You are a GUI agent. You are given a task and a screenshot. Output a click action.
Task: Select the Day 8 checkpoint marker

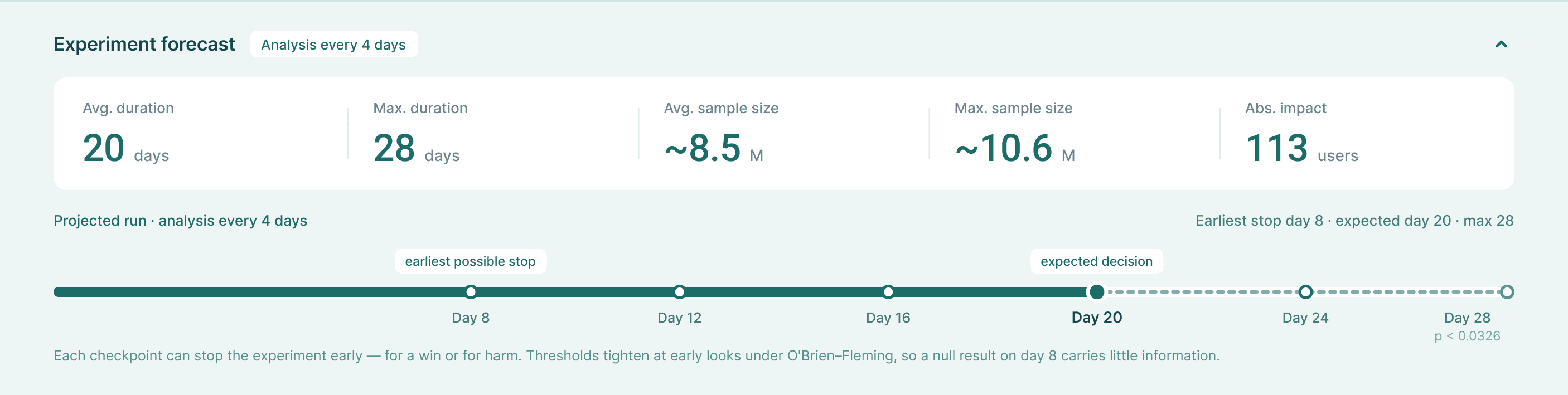471,292
